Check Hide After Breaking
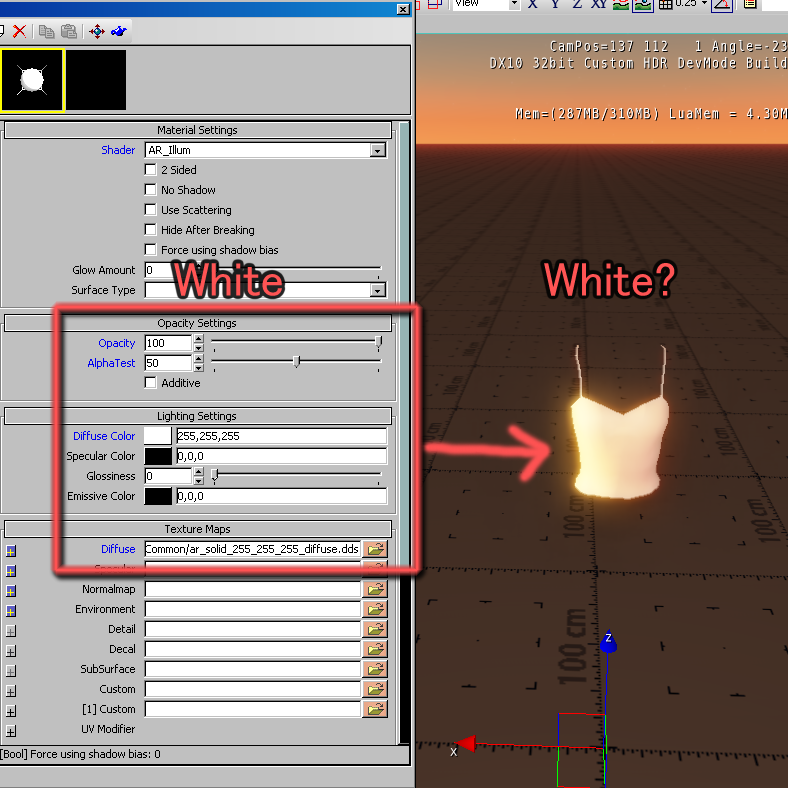The height and width of the screenshot is (788, 788). 150,230
